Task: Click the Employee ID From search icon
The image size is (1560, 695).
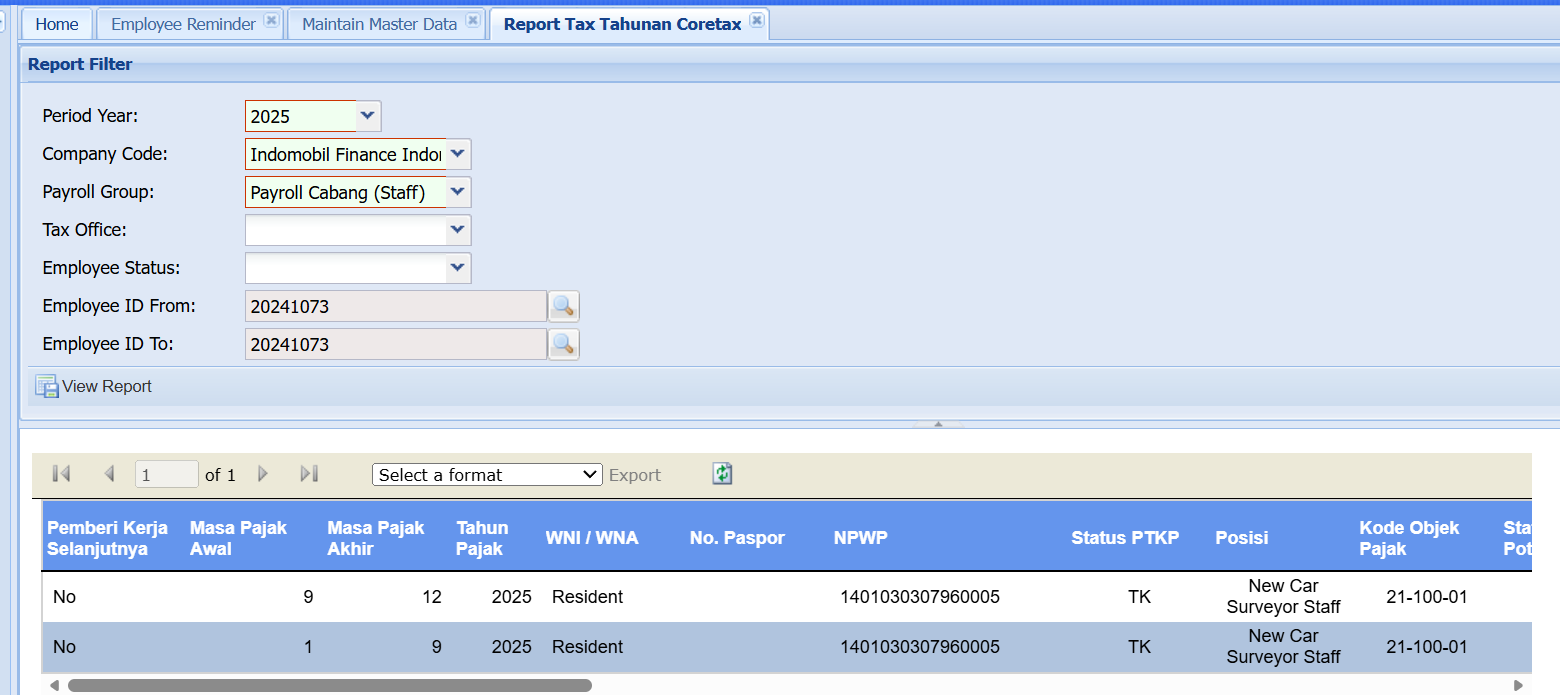Action: pyautogui.click(x=563, y=306)
